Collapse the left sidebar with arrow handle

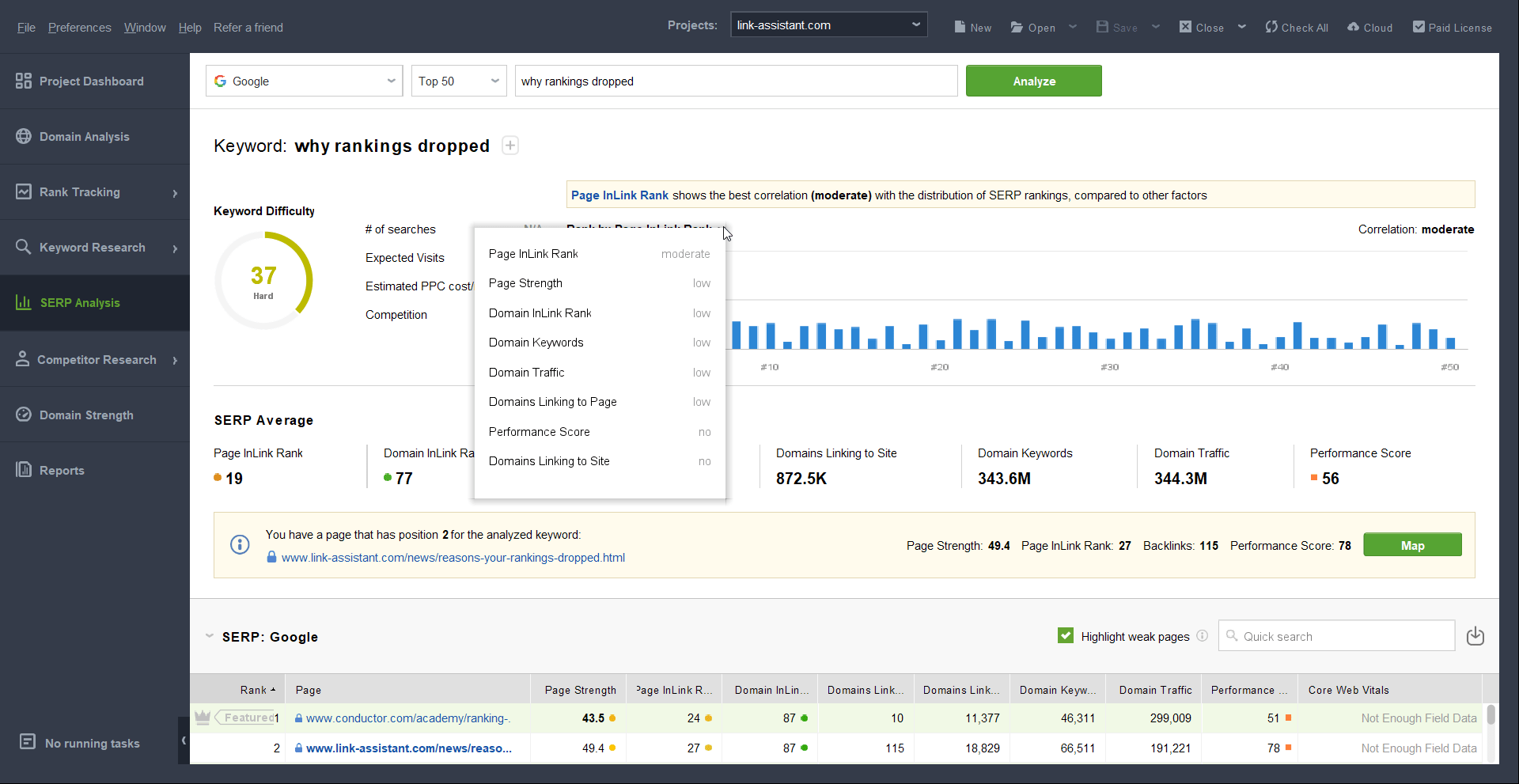184,740
